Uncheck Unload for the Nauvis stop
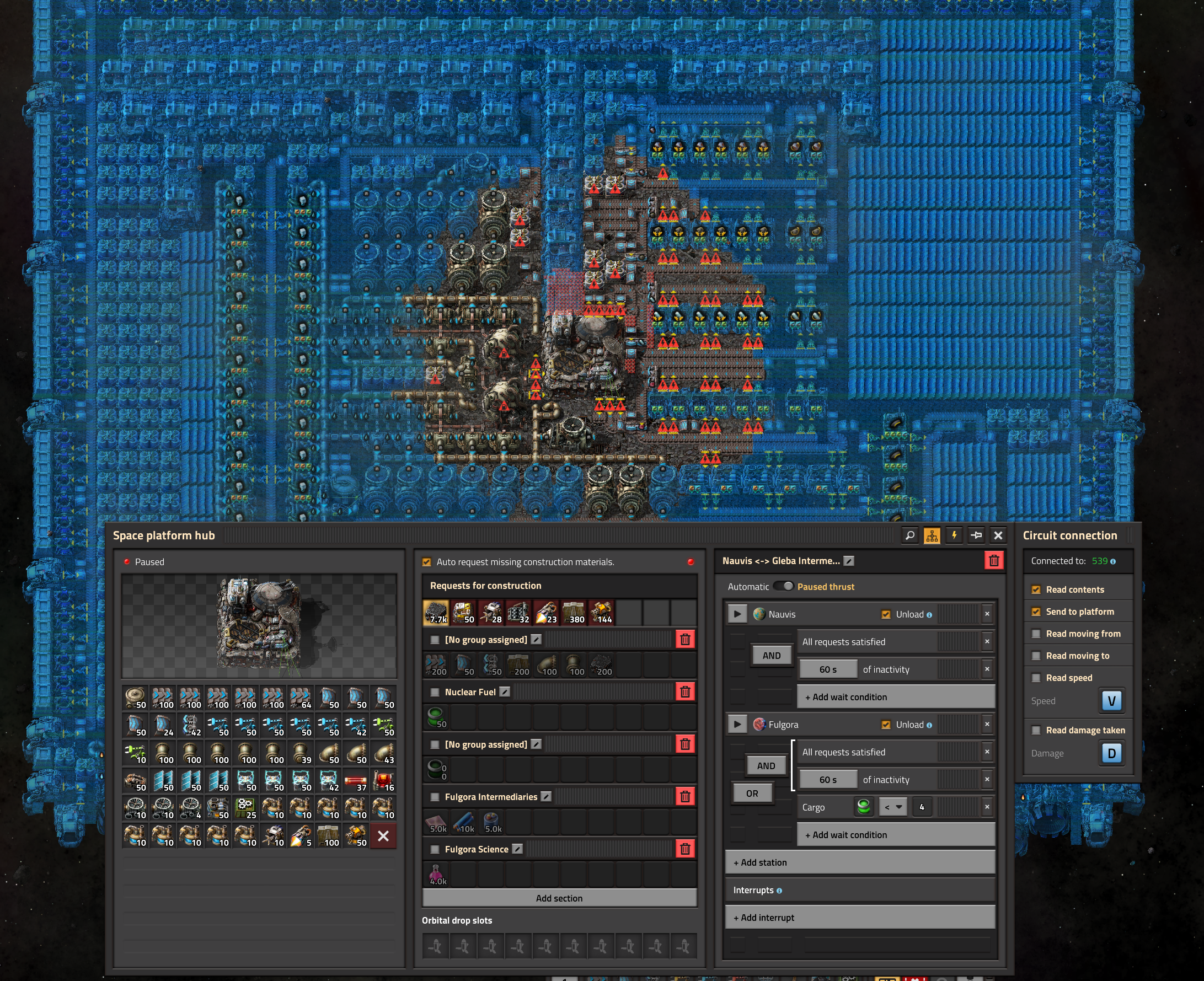1204x981 pixels. [886, 614]
